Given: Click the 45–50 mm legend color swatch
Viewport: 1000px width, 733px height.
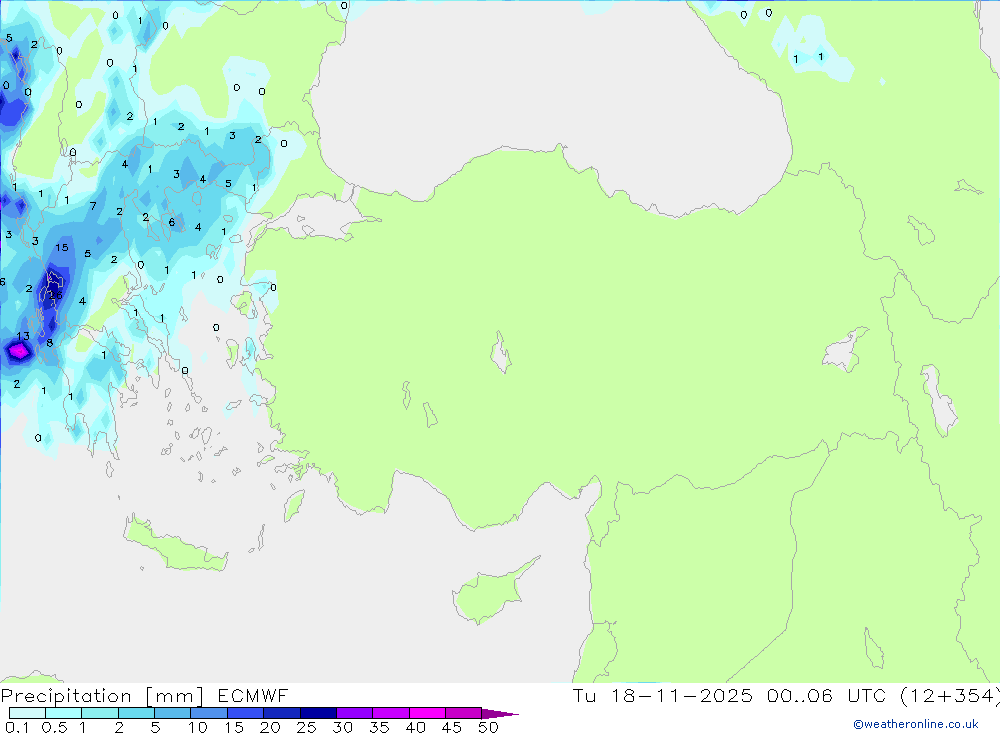Looking at the screenshot, I should (x=463, y=713).
